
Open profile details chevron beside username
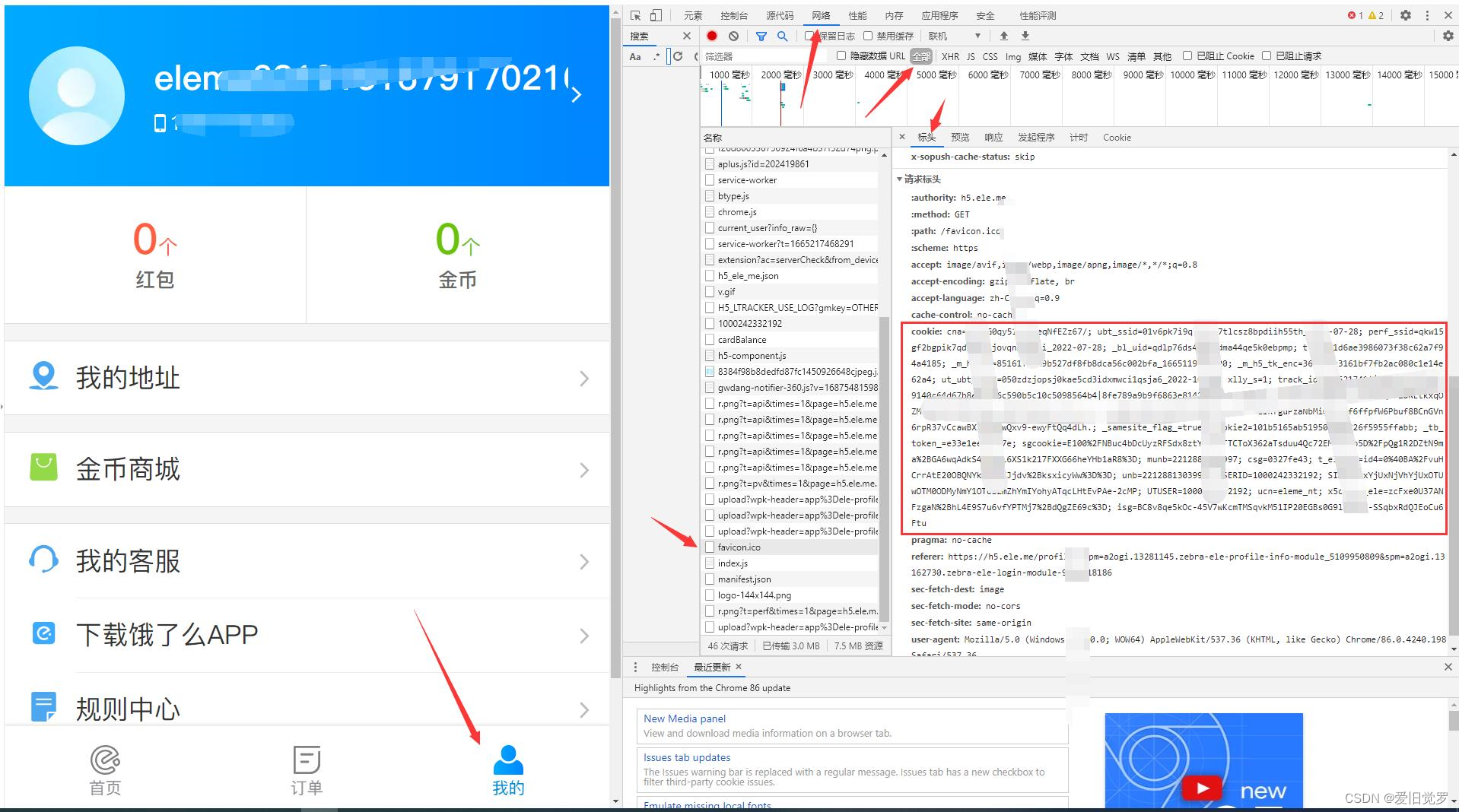point(577,94)
